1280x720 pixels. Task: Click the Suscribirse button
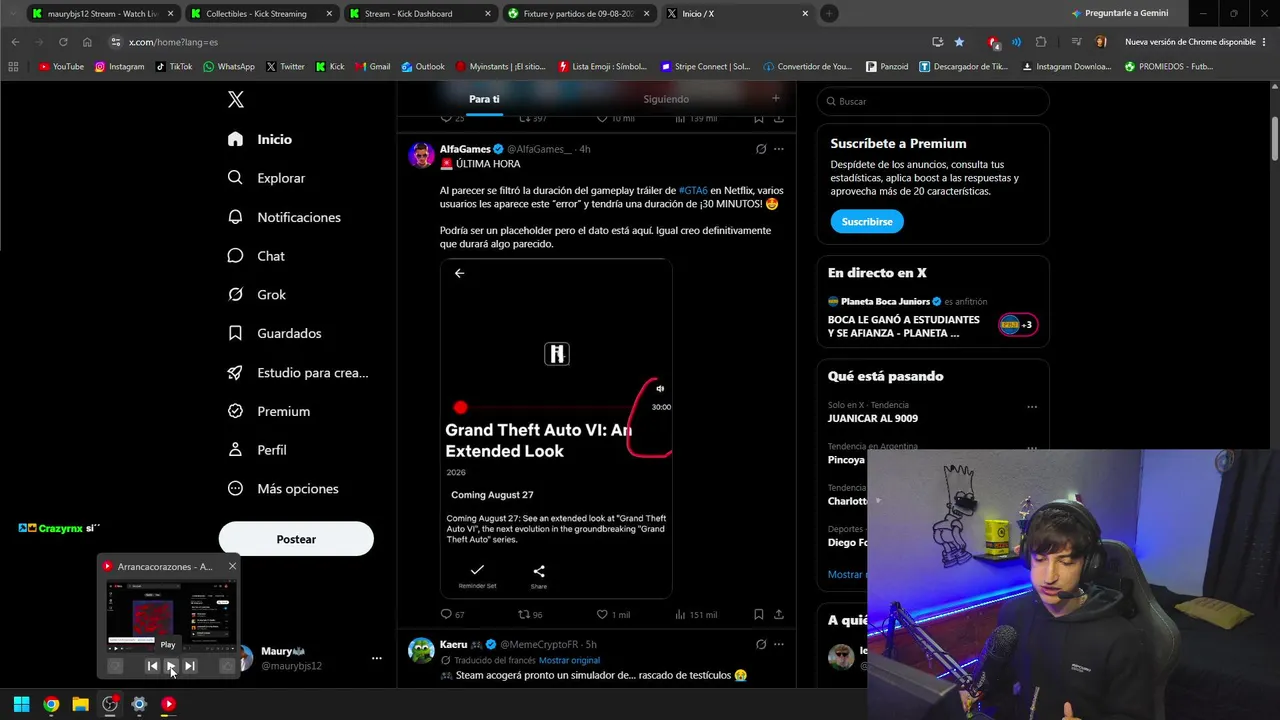(x=867, y=221)
